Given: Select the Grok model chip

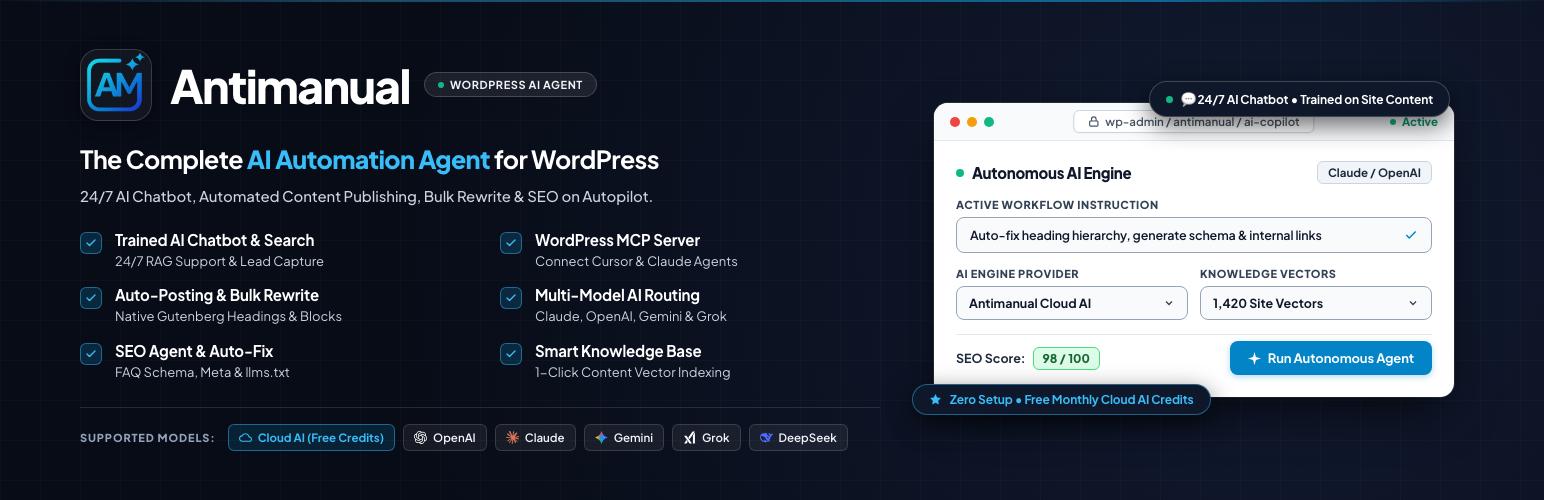Looking at the screenshot, I should click(x=707, y=438).
